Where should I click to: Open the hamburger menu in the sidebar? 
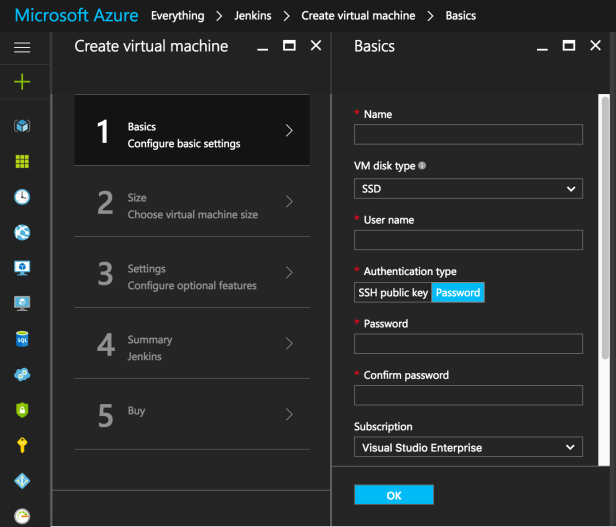tap(22, 48)
